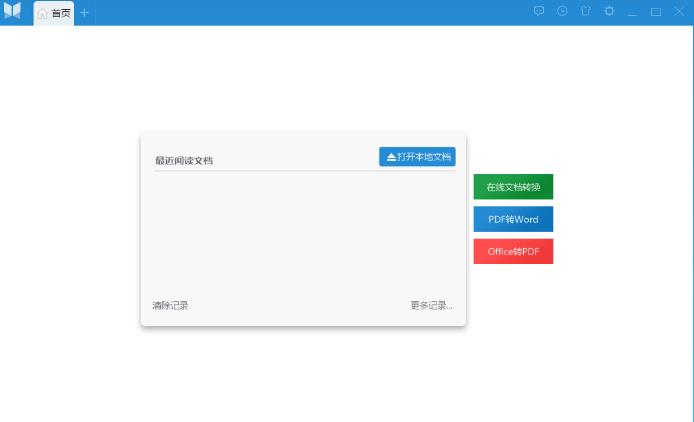Click the 最近阅读文档 heading
Viewport: 694px width, 422px height.
point(184,161)
